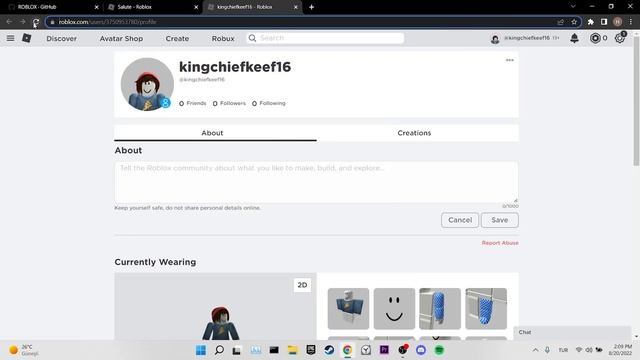The image size is (640, 360).
Task: Open the Chat panel
Action: tap(572, 332)
